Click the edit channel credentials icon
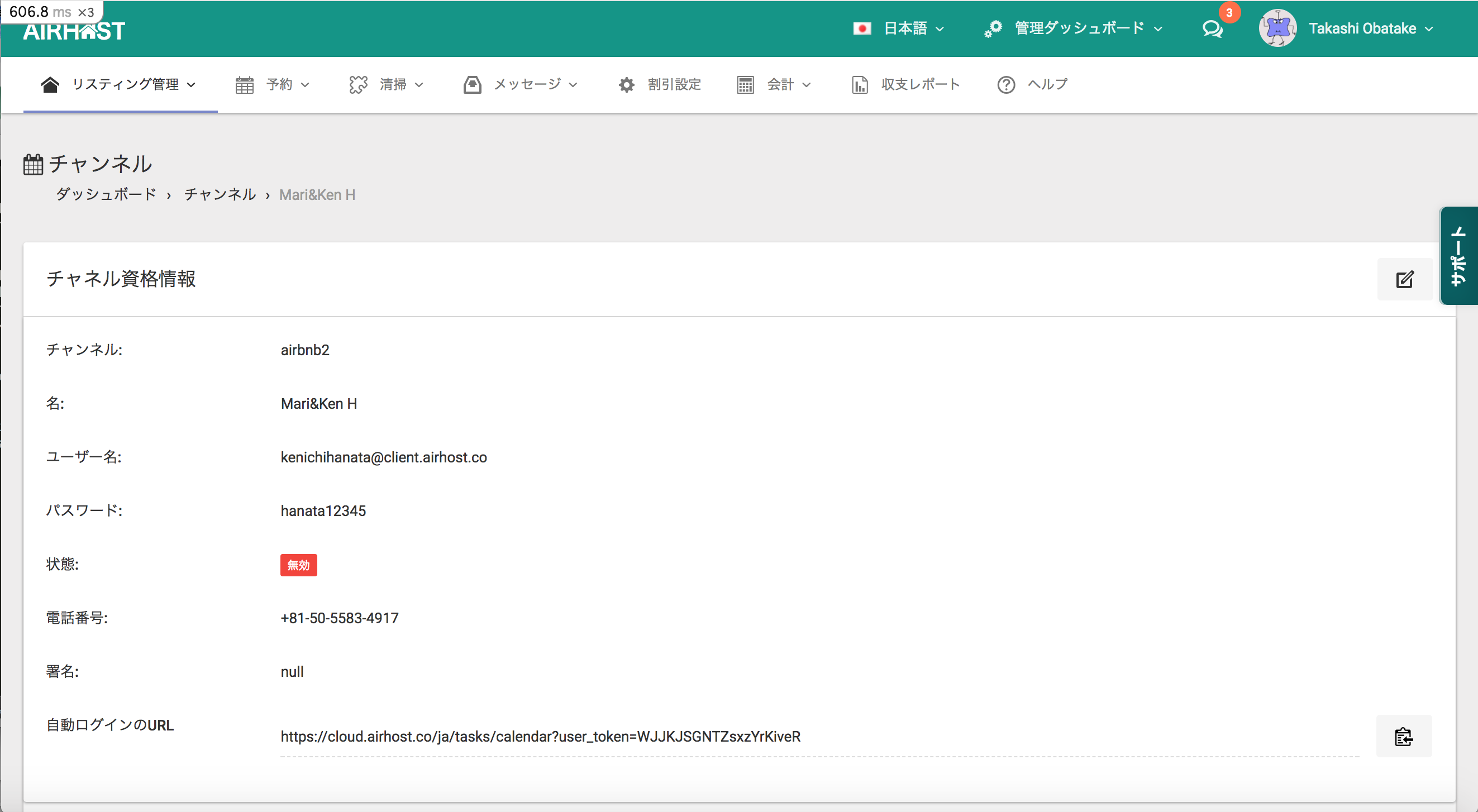Viewport: 1478px width, 812px height. [1404, 279]
